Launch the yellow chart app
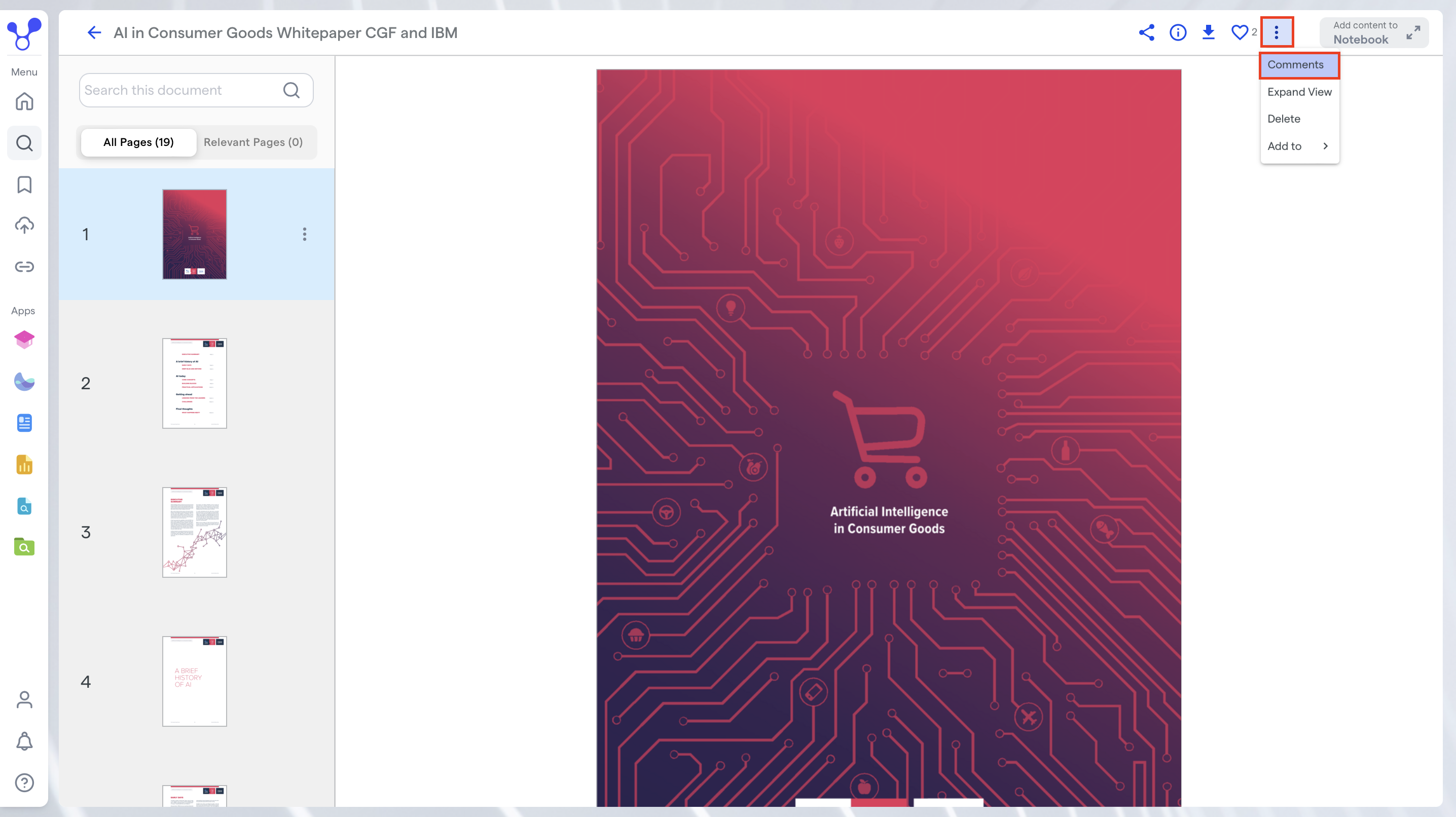 (x=24, y=464)
